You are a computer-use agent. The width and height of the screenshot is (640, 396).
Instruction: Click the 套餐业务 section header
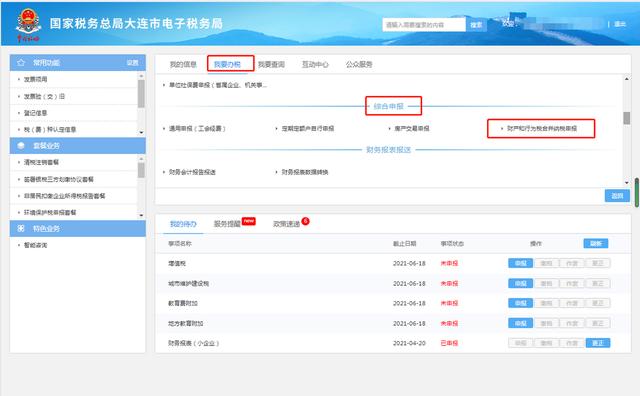78,146
